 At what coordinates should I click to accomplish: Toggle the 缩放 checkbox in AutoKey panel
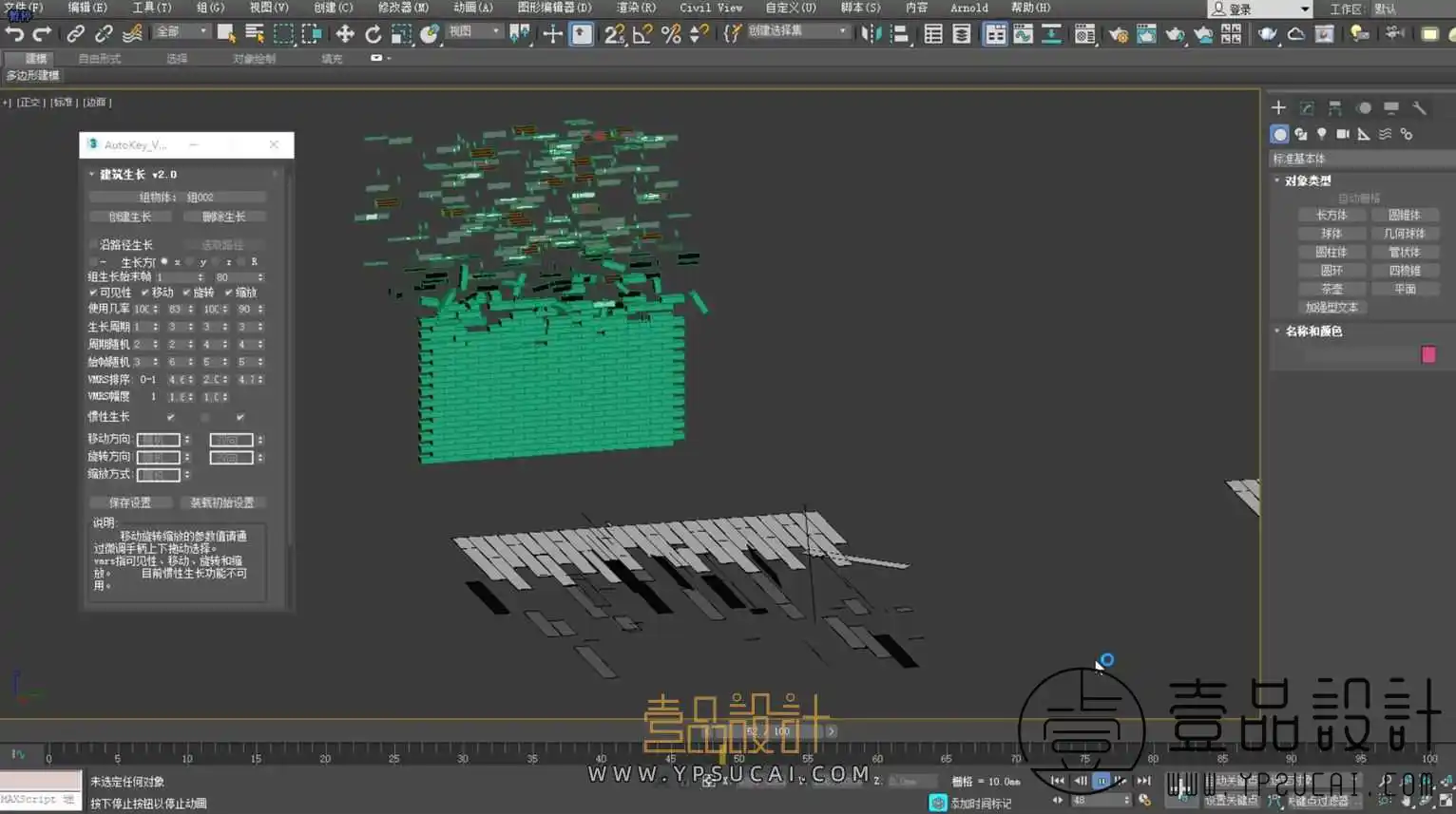pyautogui.click(x=228, y=293)
